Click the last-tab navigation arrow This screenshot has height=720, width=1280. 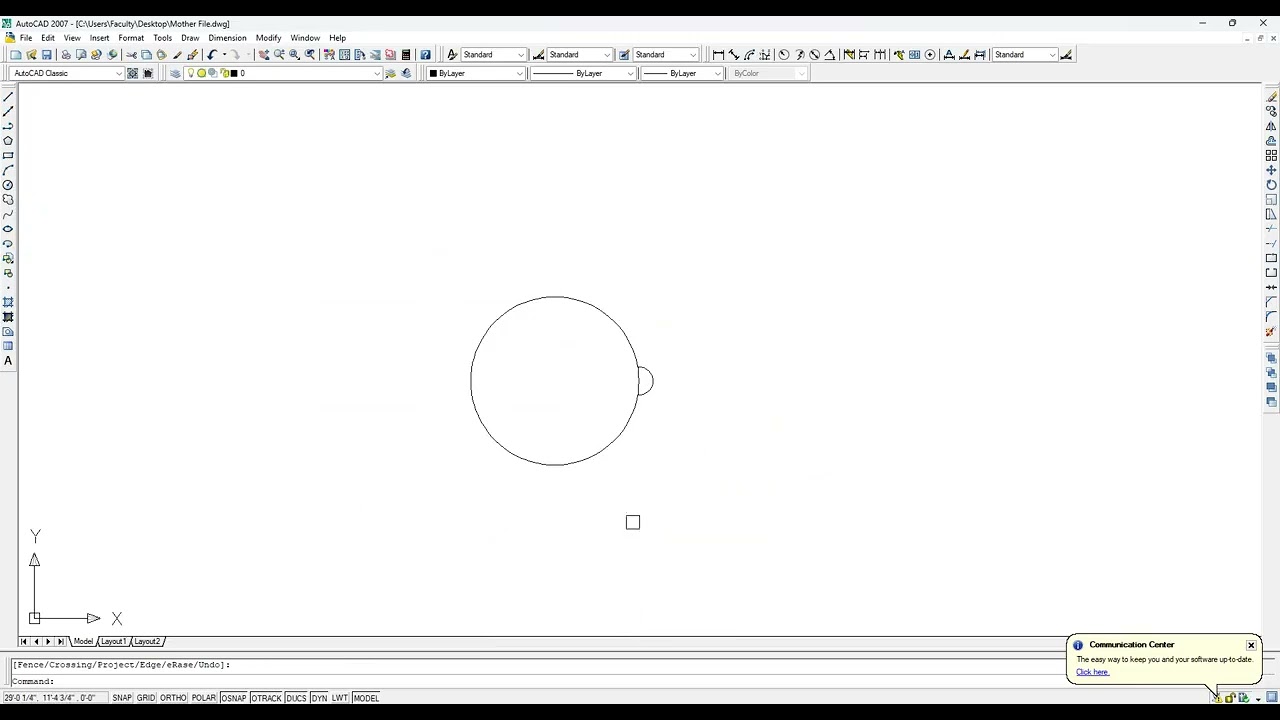click(61, 641)
